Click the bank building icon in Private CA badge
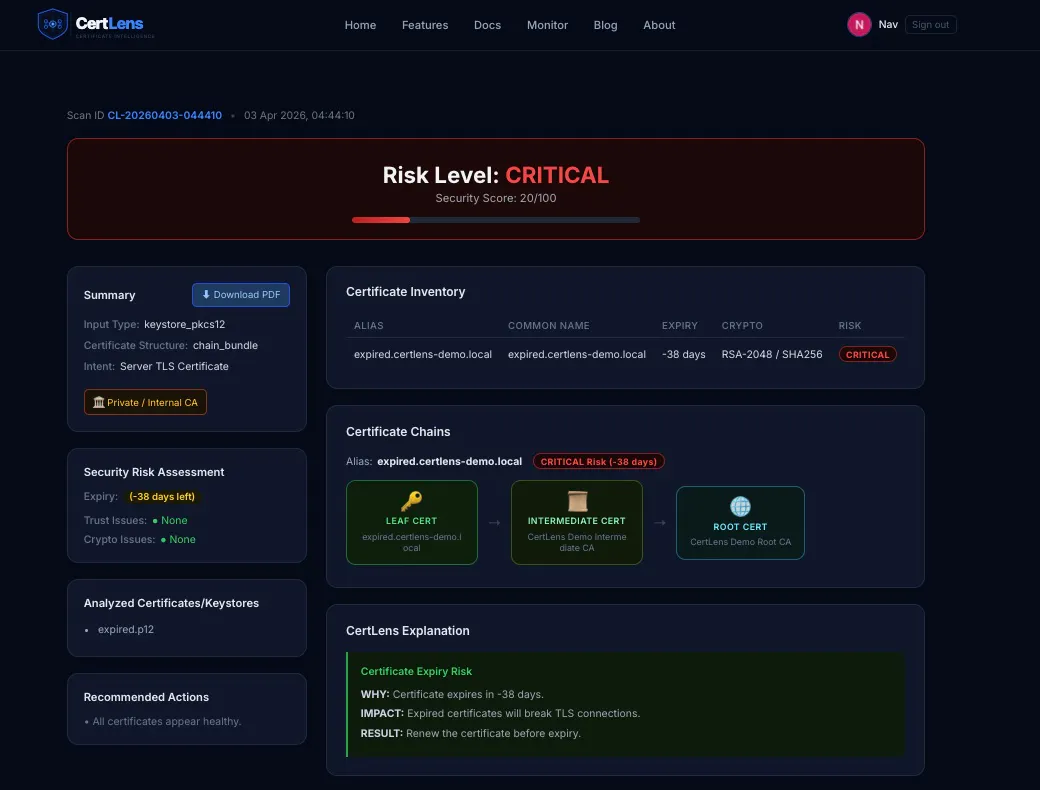The image size is (1040, 790). (x=99, y=402)
